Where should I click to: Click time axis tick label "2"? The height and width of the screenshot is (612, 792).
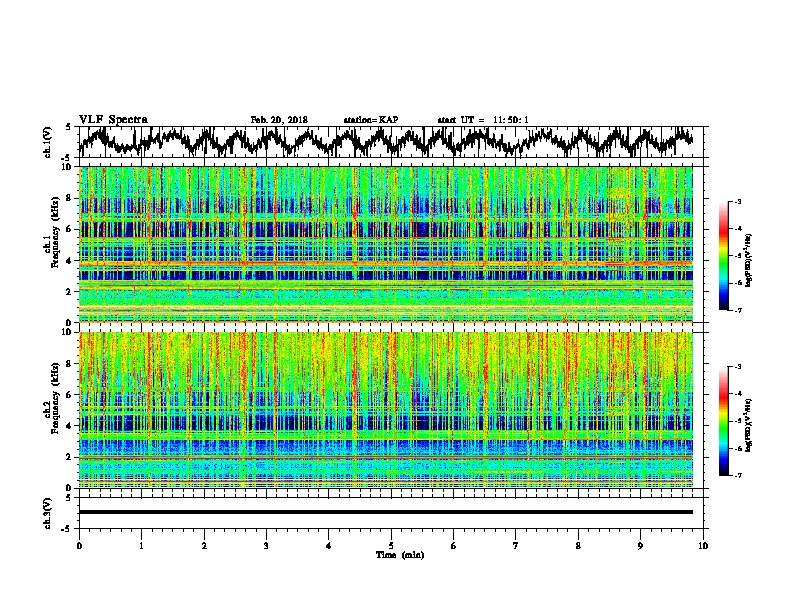pos(204,545)
